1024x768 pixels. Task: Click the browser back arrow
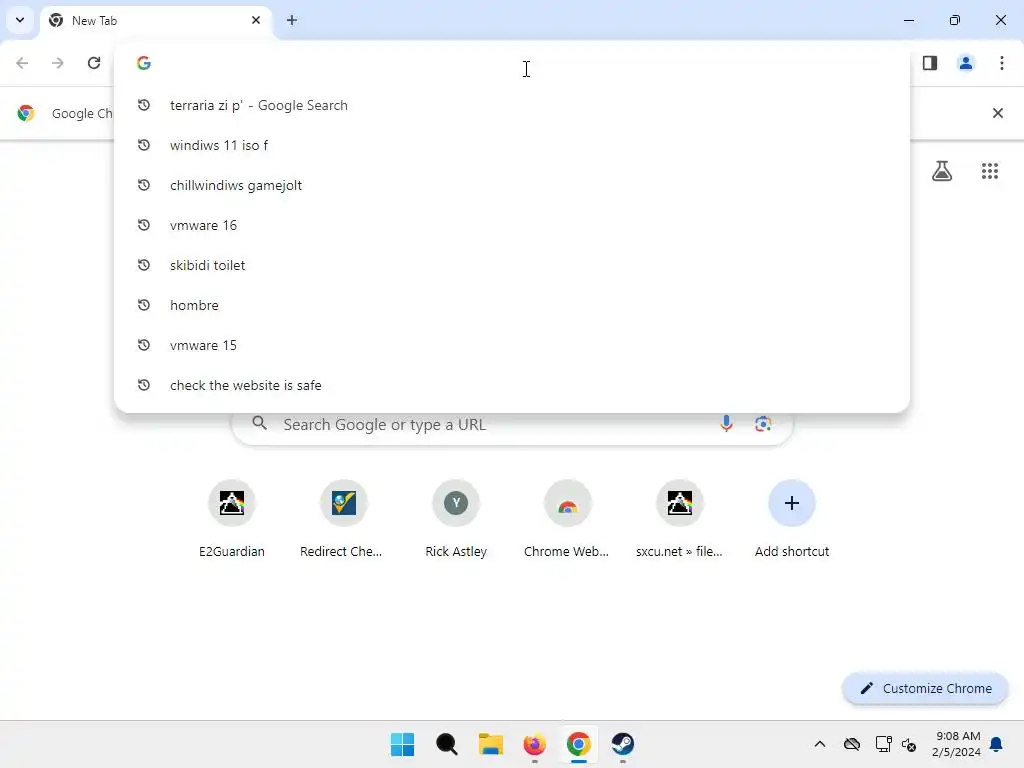click(22, 63)
